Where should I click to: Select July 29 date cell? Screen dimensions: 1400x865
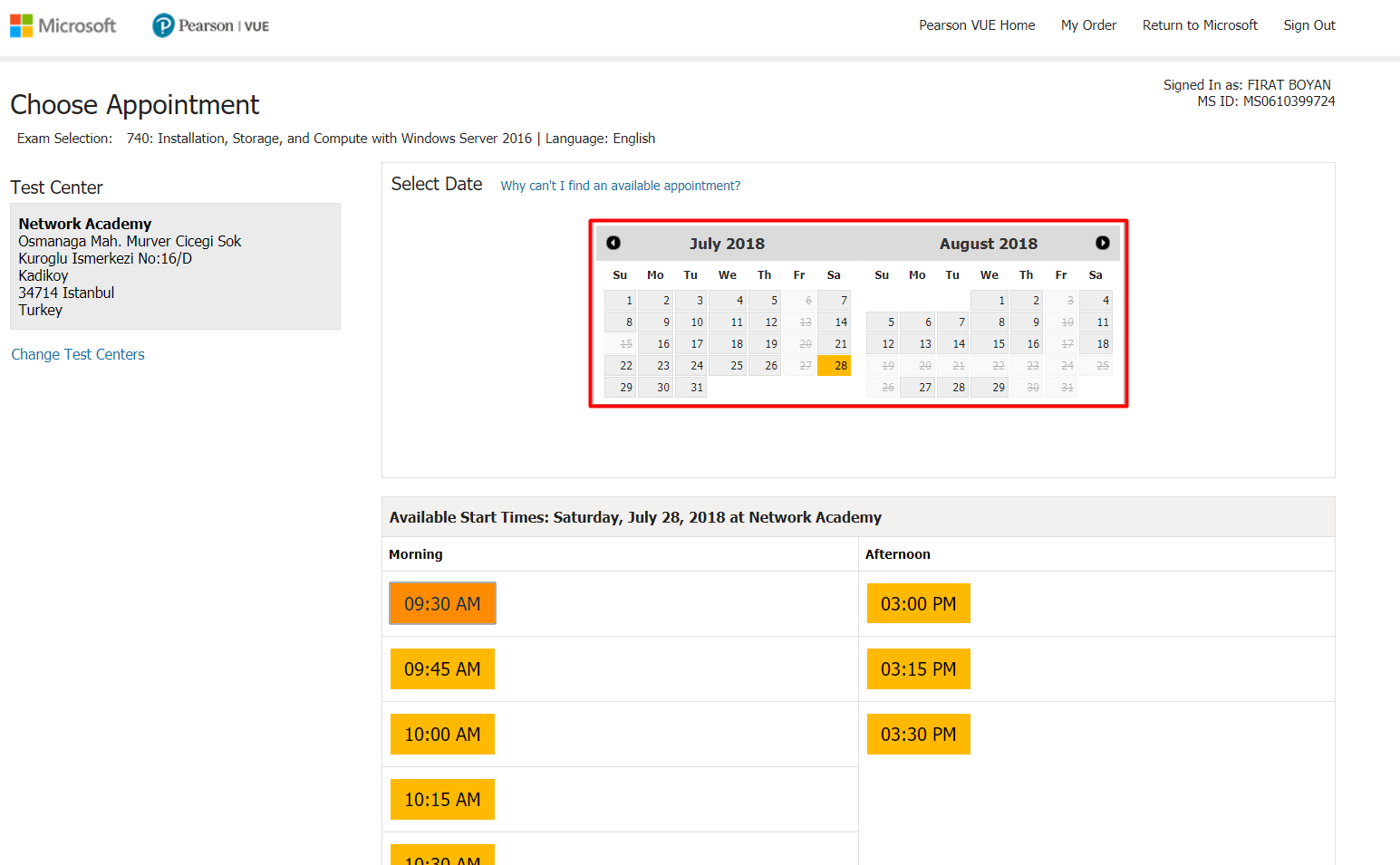click(620, 387)
